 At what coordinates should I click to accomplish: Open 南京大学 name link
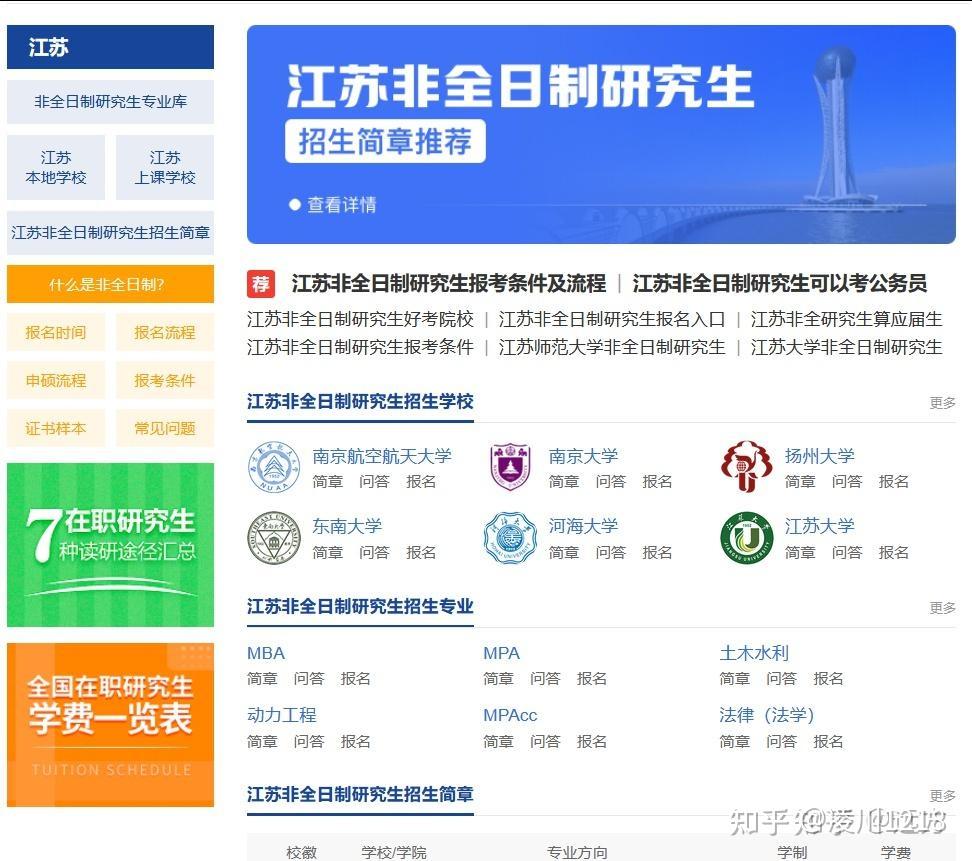[583, 456]
